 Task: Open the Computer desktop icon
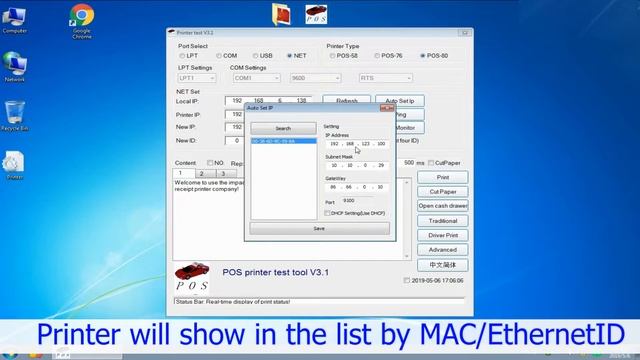14,20
